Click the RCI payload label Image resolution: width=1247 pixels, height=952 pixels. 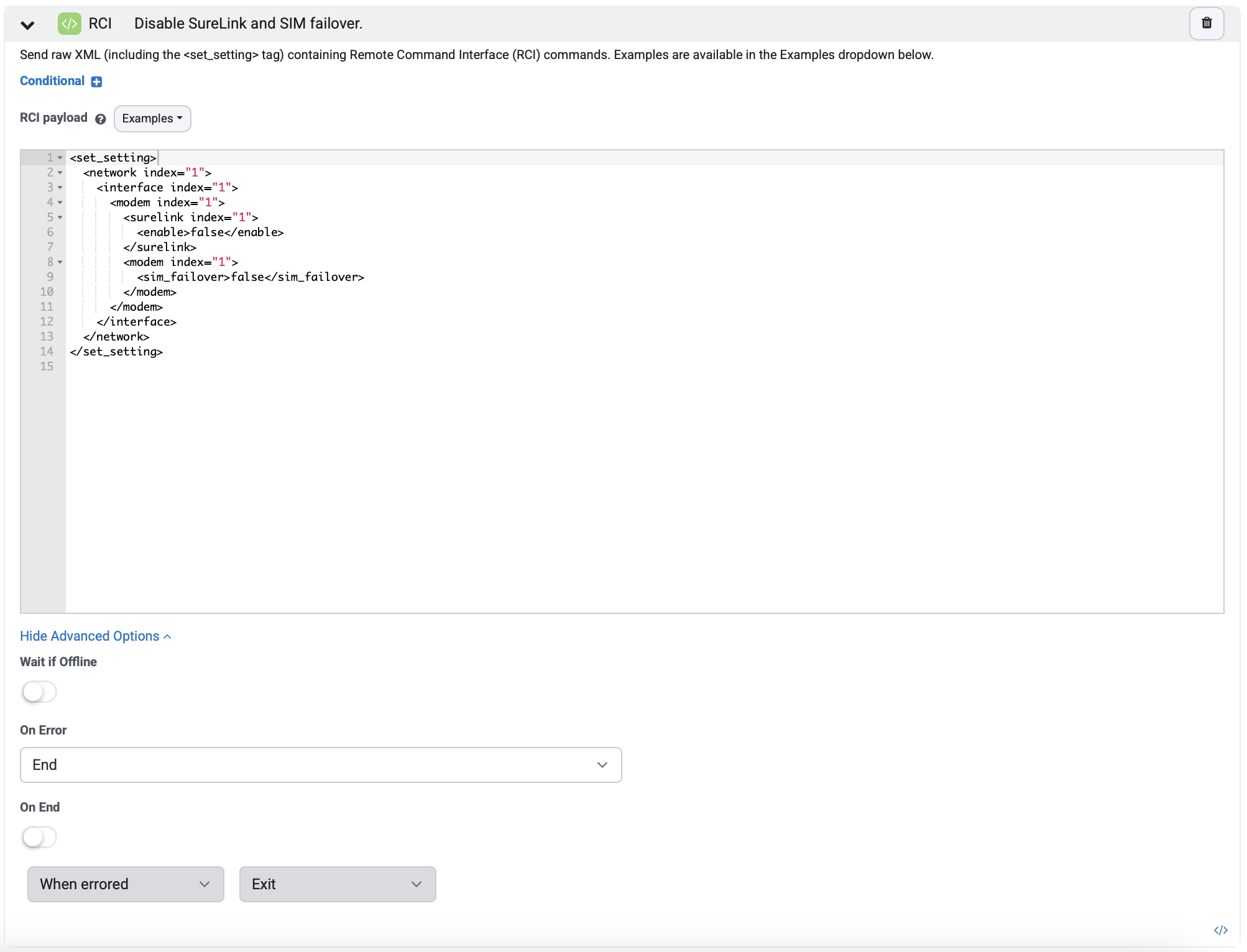tap(53, 118)
